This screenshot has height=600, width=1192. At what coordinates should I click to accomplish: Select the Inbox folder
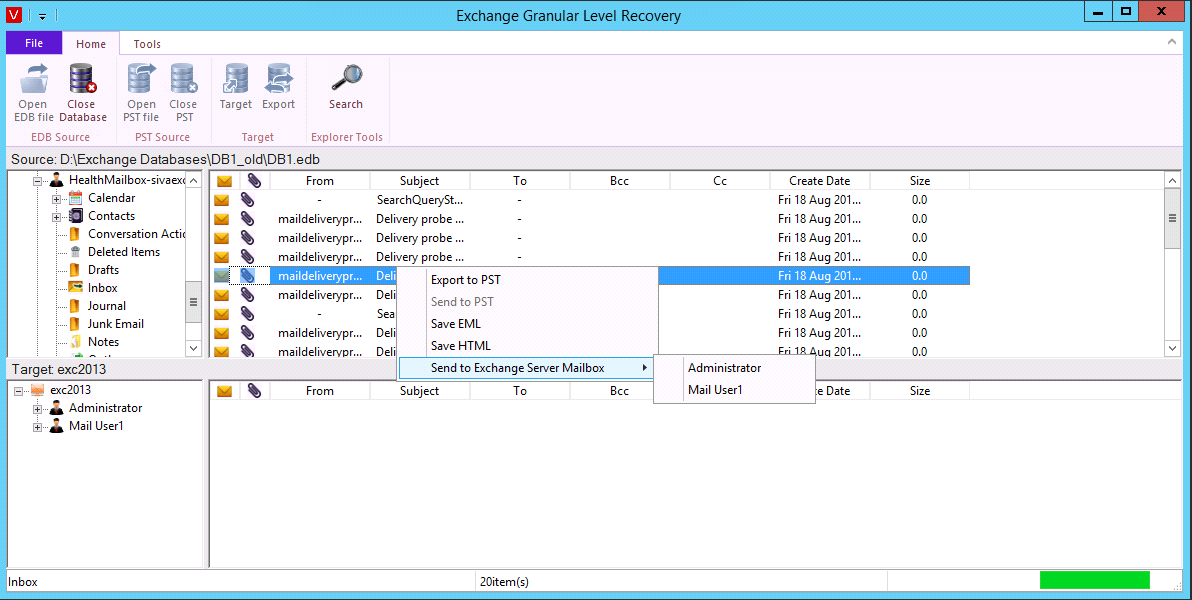point(103,288)
